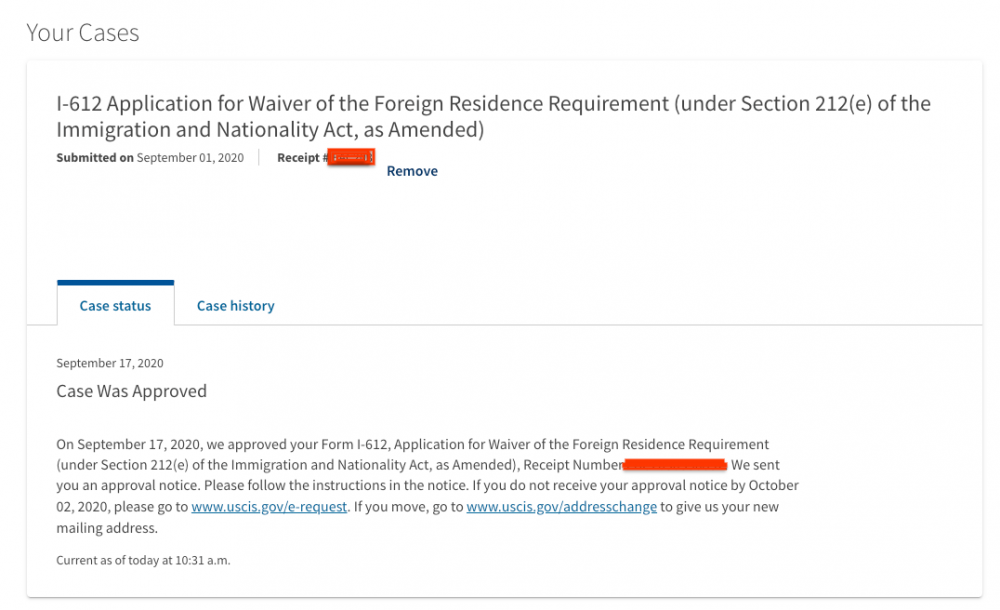Image resolution: width=1000 pixels, height=610 pixels.
Task: Select the Case status tab
Action: click(115, 305)
